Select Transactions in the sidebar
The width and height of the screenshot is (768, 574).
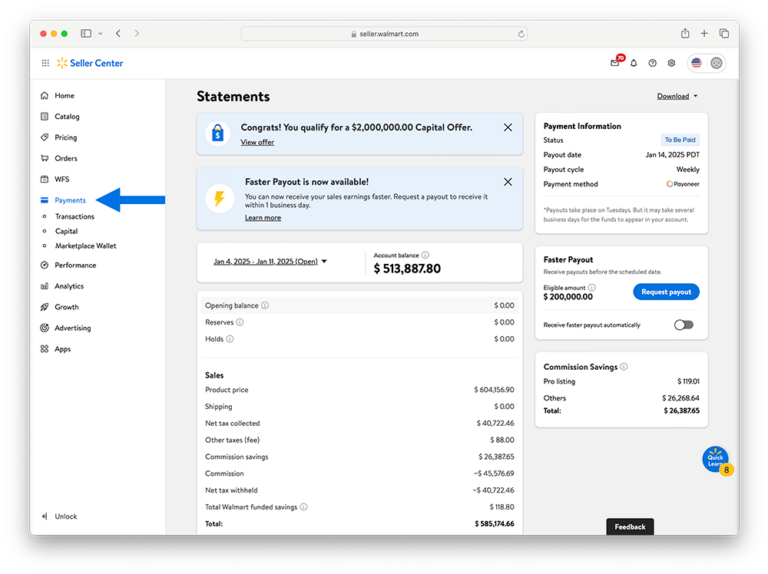(x=74, y=216)
